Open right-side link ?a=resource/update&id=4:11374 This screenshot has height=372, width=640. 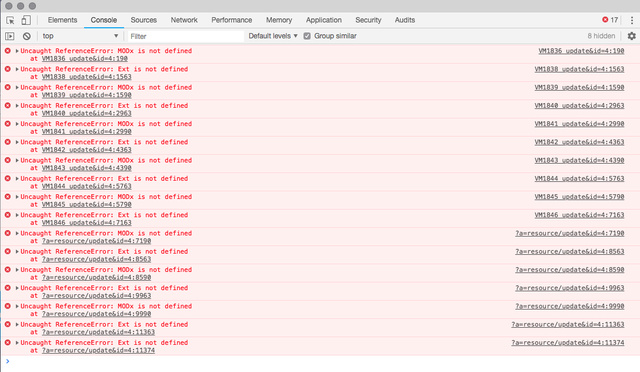[x=568, y=343]
